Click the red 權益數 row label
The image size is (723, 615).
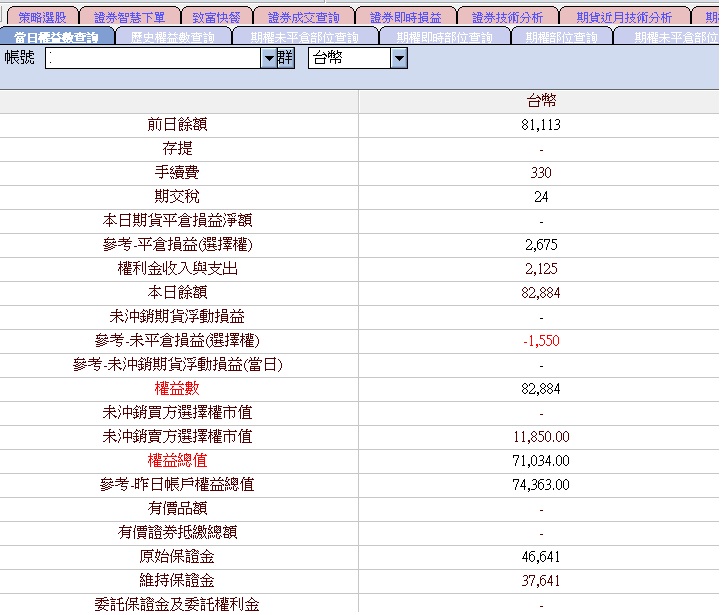pos(177,389)
